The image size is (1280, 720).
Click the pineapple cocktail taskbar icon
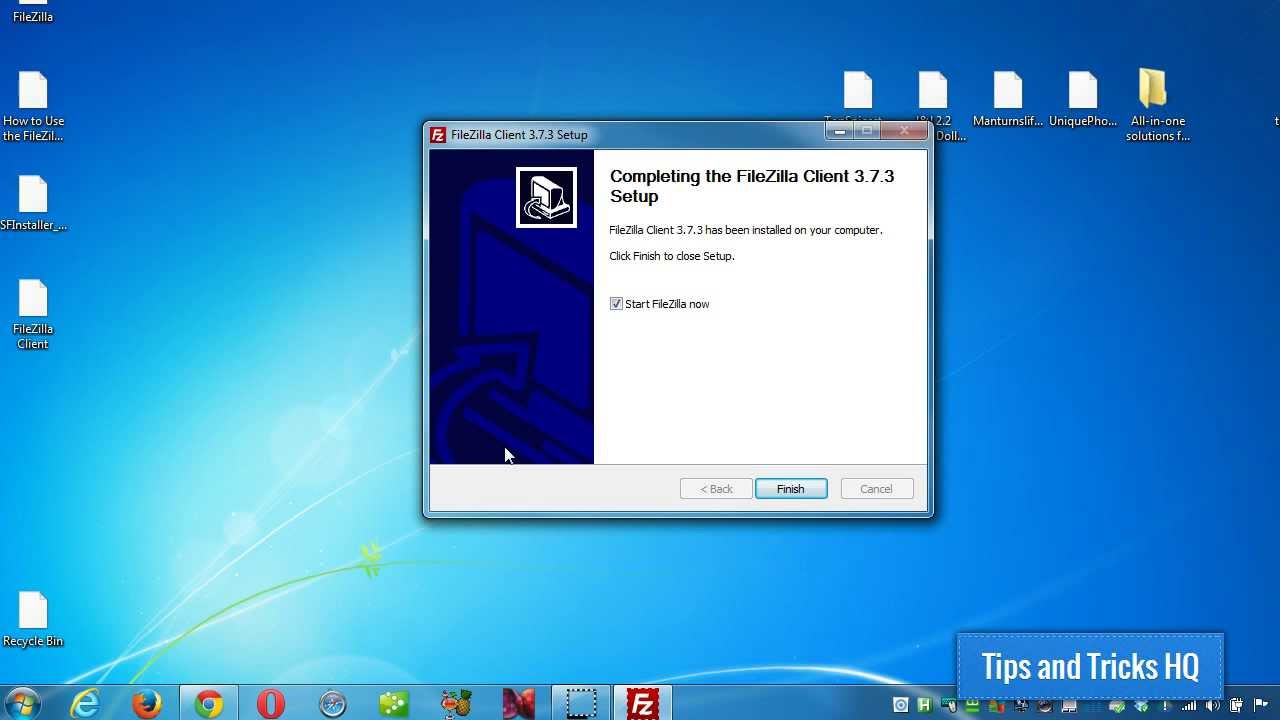[456, 704]
